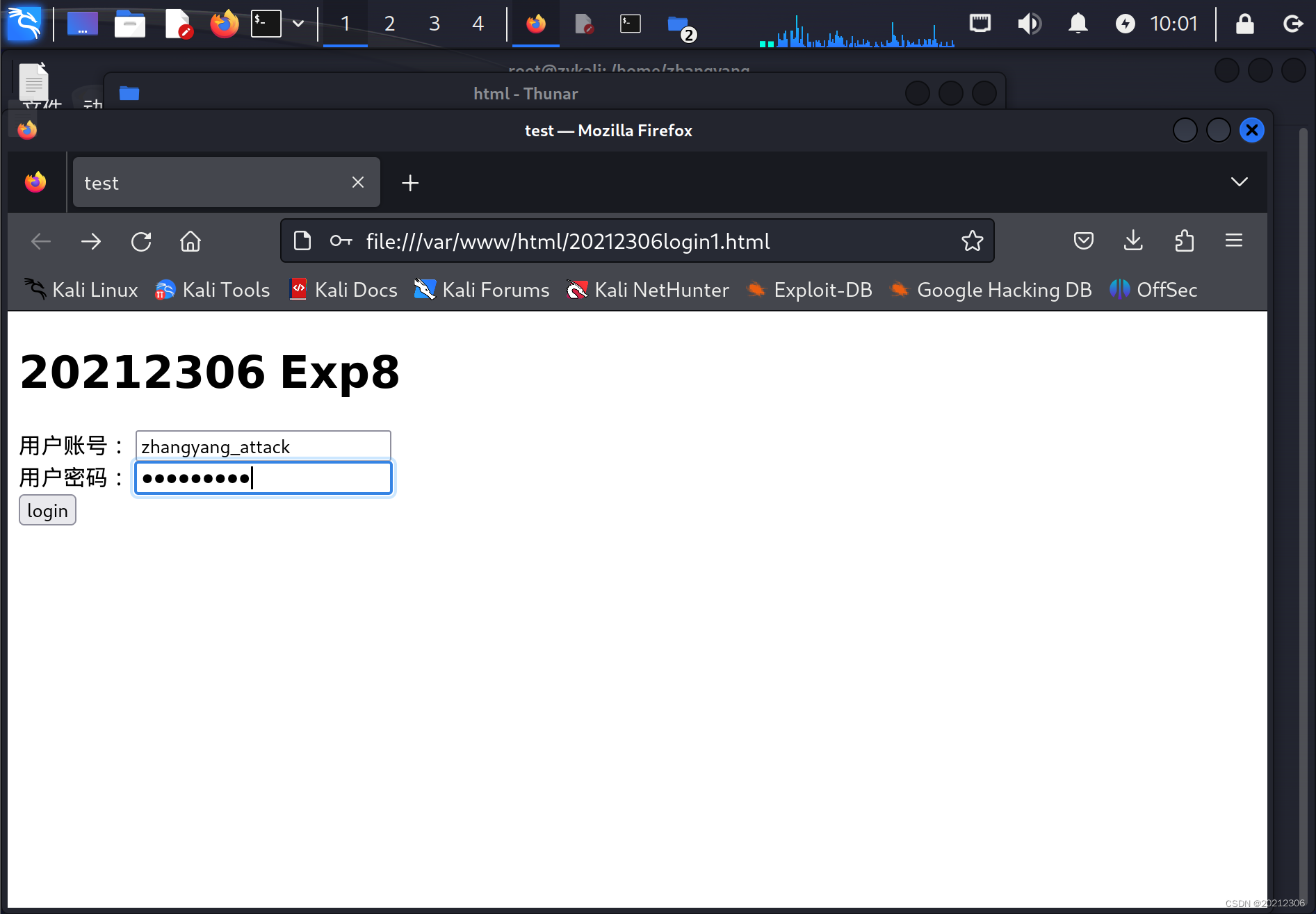Screen dimensions: 1316x914
Task: Click into the 用户账号 username field
Action: (263, 446)
